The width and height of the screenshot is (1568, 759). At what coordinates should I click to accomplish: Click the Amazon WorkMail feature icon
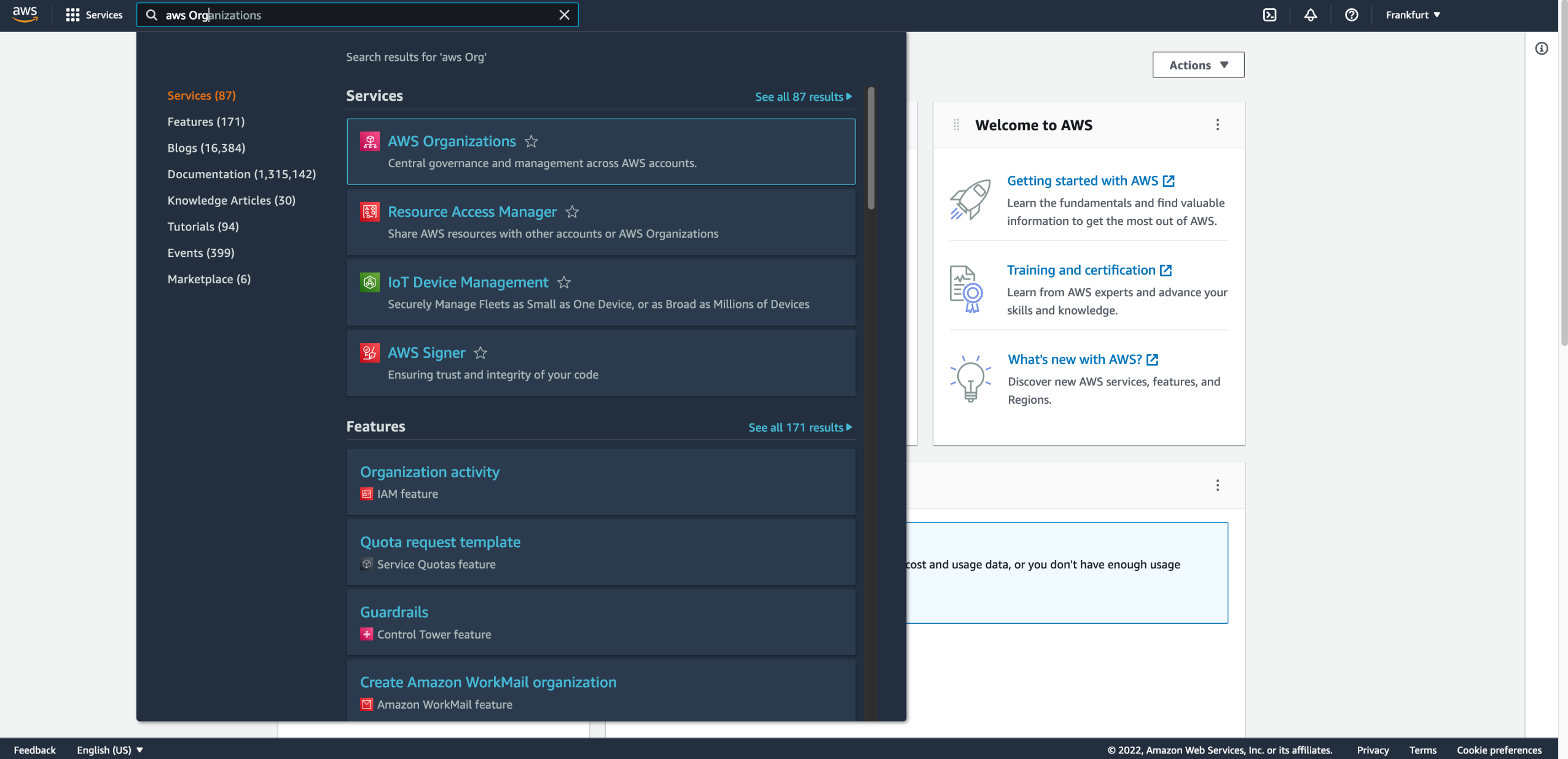coord(366,705)
